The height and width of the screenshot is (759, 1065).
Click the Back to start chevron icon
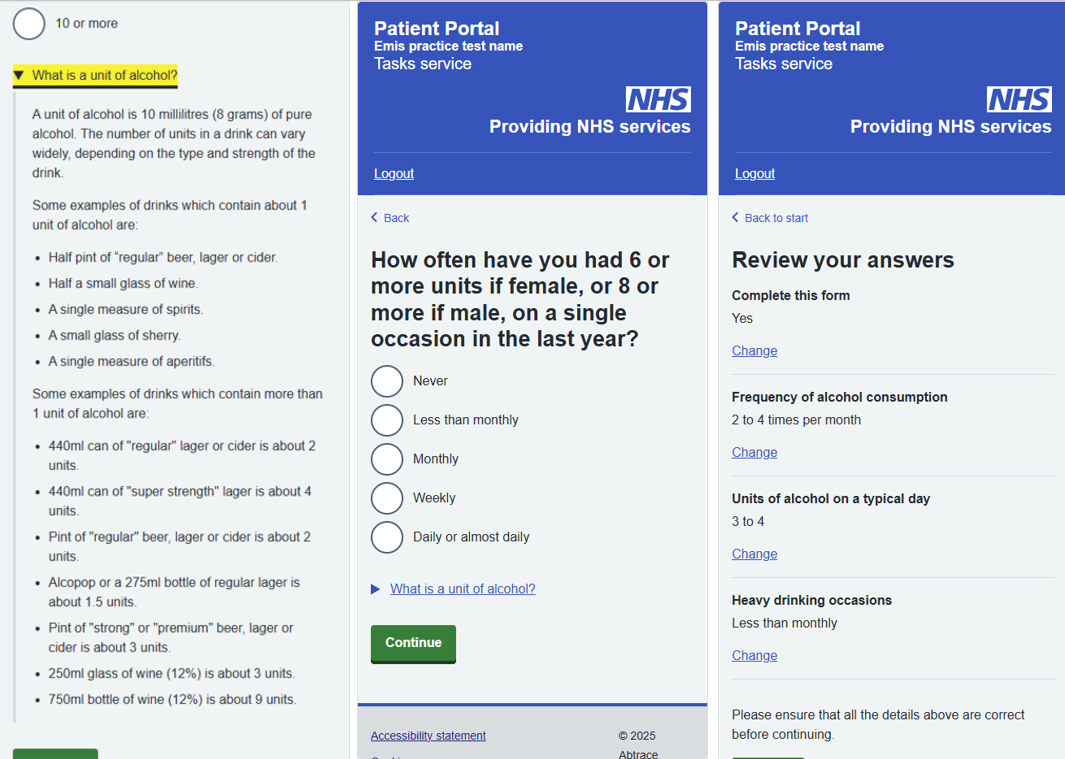pos(736,218)
